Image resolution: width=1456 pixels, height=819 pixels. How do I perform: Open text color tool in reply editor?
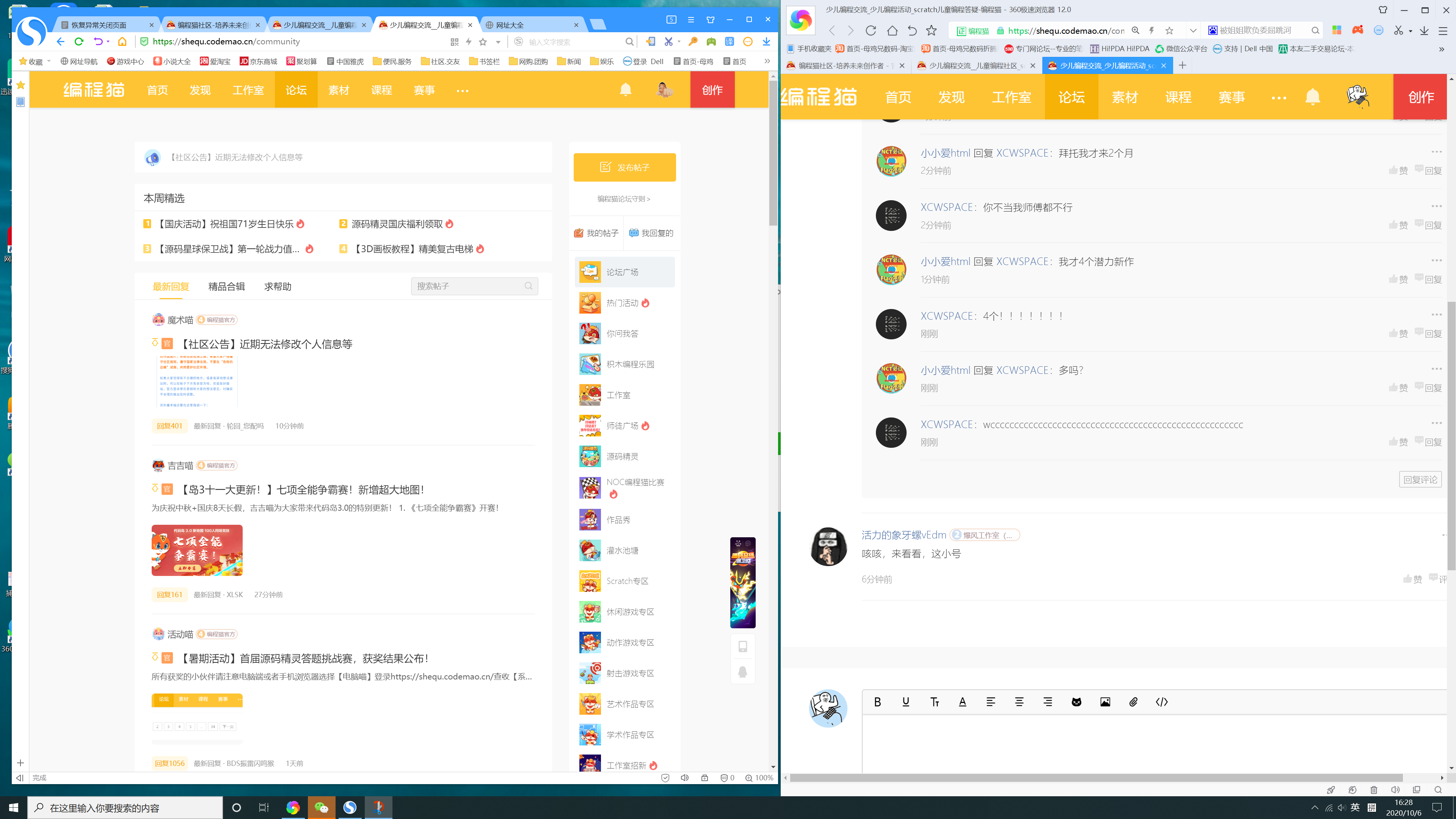tap(963, 702)
